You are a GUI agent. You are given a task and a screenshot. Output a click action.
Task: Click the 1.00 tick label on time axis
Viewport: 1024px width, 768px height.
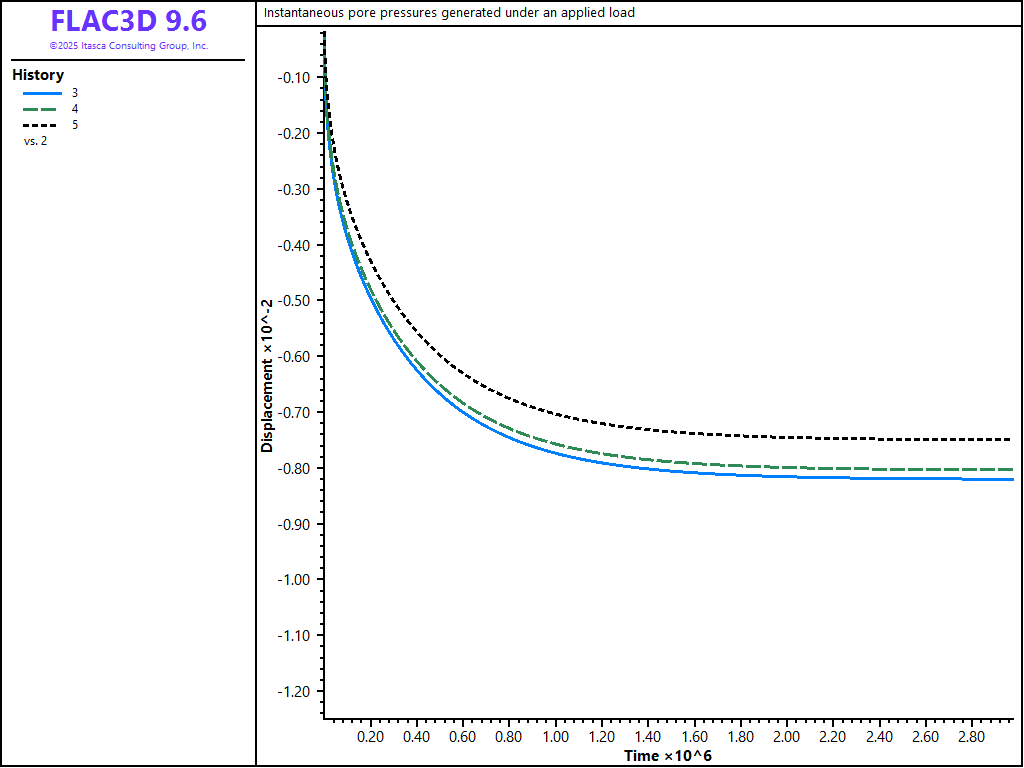tap(555, 737)
